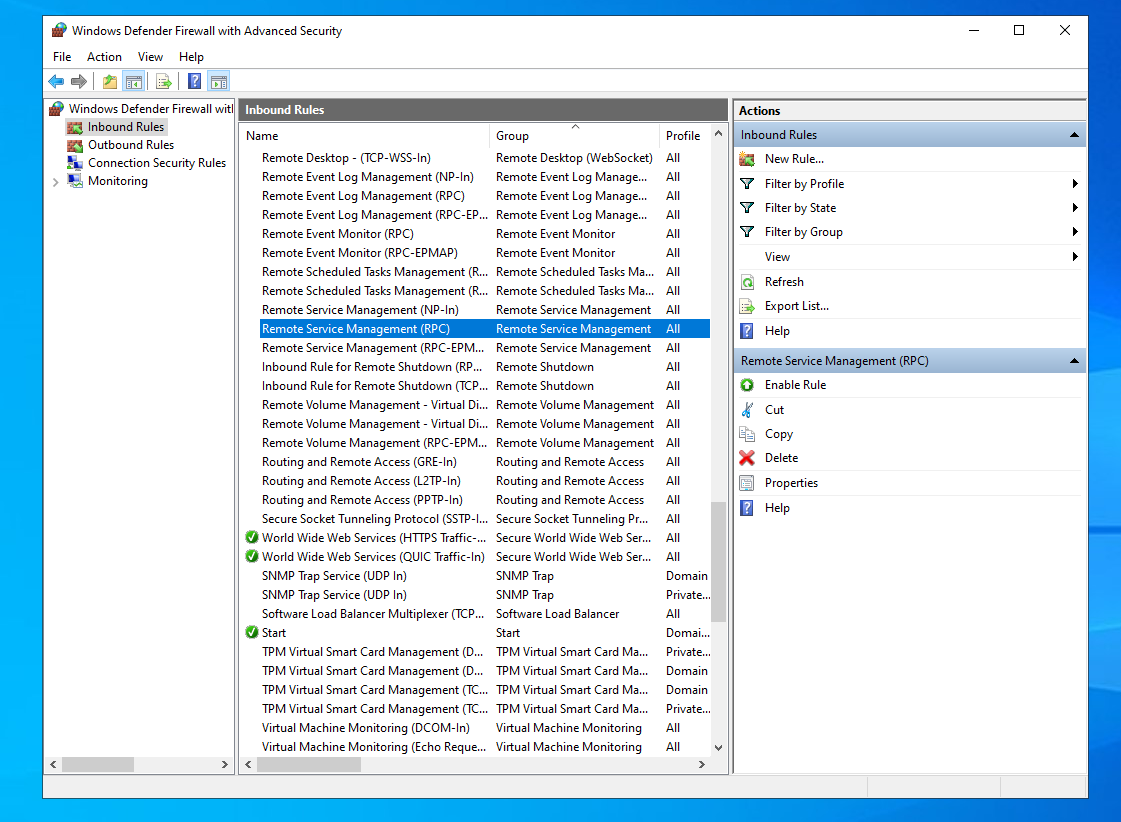Click the Filter by Profile funnel icon
The width and height of the screenshot is (1121, 822).
(x=747, y=184)
